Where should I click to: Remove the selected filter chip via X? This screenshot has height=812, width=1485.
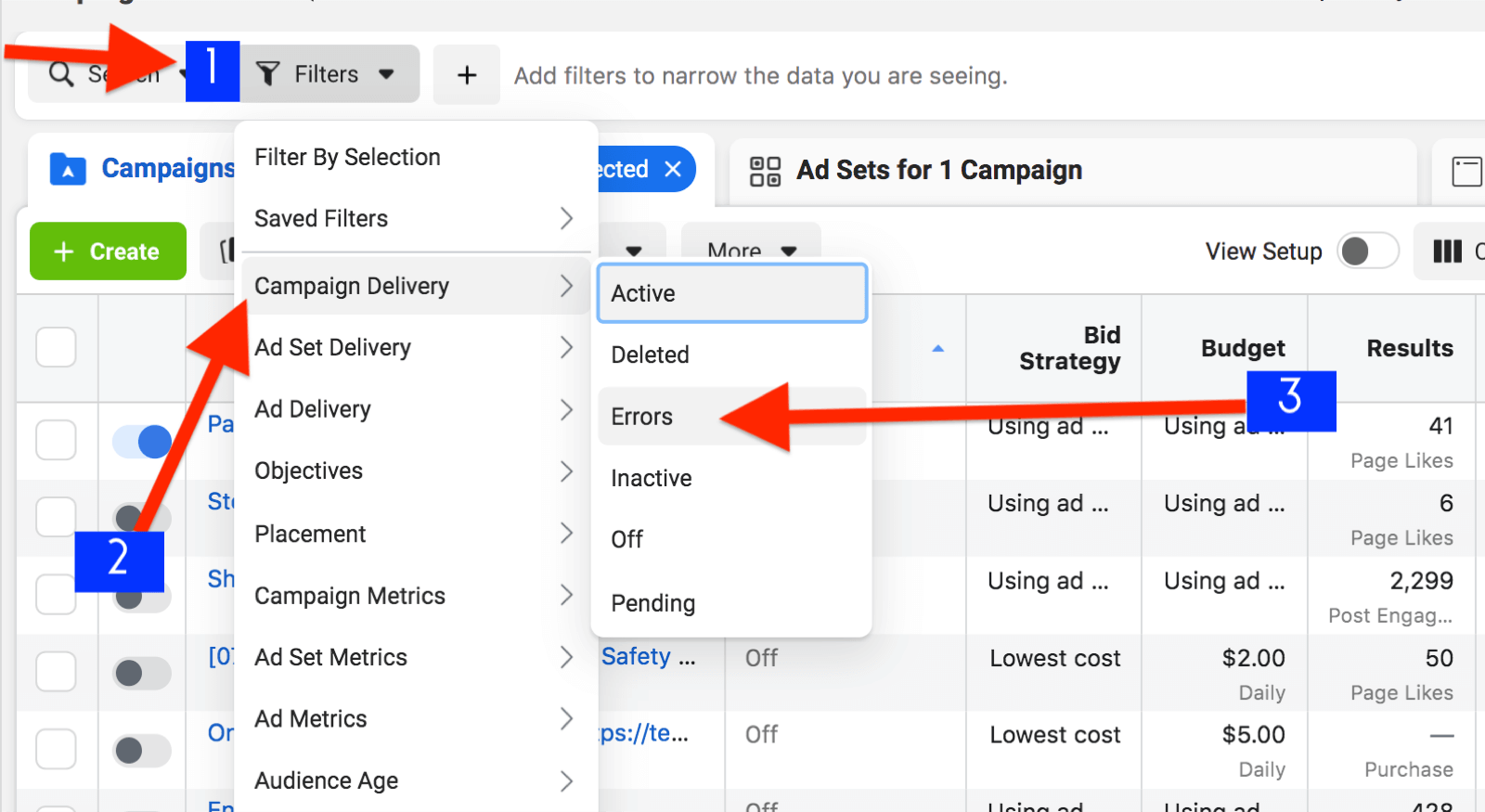673,169
